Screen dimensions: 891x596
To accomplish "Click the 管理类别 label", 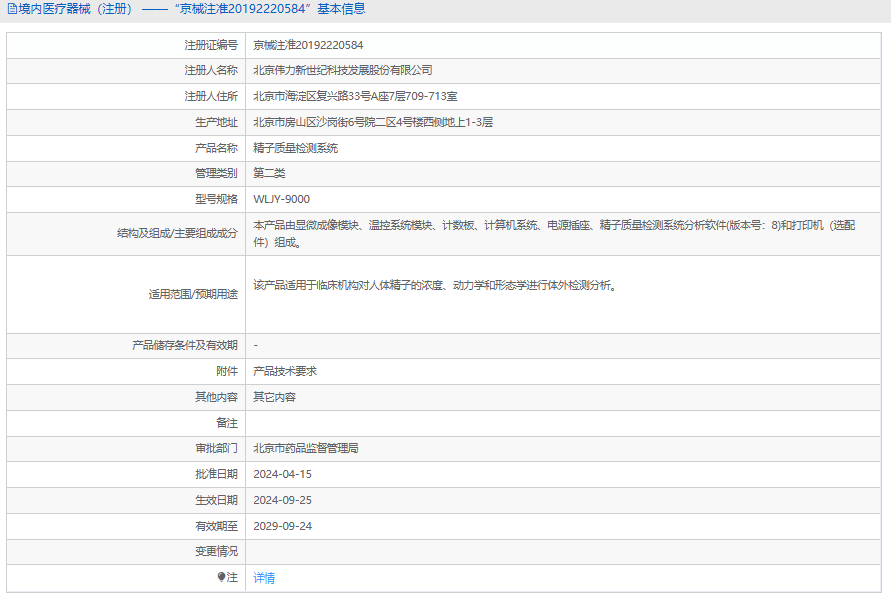I will click(216, 173).
